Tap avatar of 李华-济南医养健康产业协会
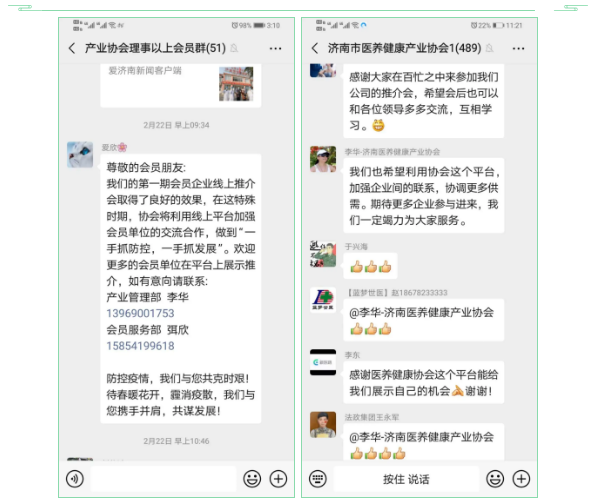 (x=323, y=159)
